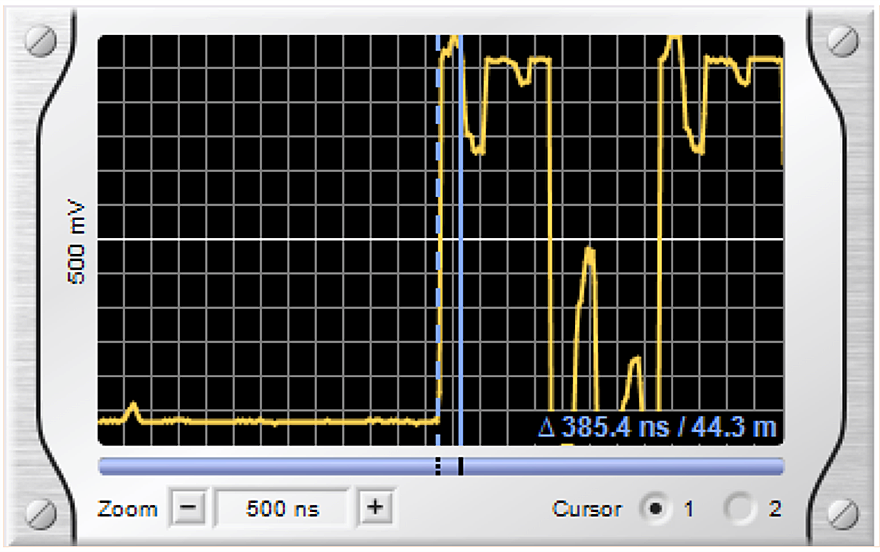Click the solid cursor marker on the slider bar
Screen dimensions: 880x552
point(460,466)
